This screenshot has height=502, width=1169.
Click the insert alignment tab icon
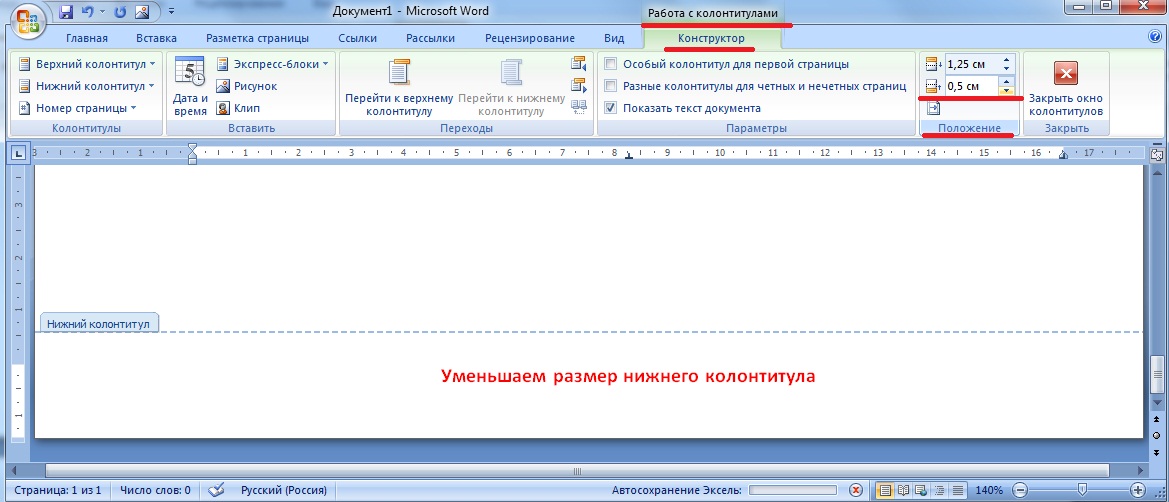933,108
